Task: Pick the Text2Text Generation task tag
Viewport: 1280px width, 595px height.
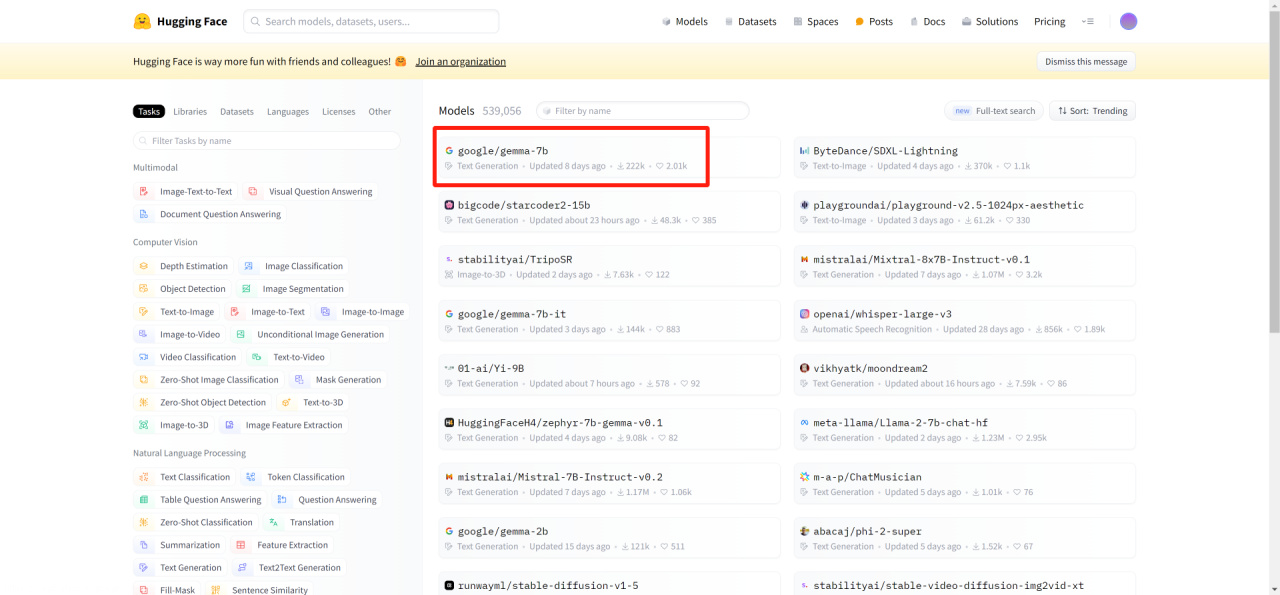Action: [x=289, y=568]
